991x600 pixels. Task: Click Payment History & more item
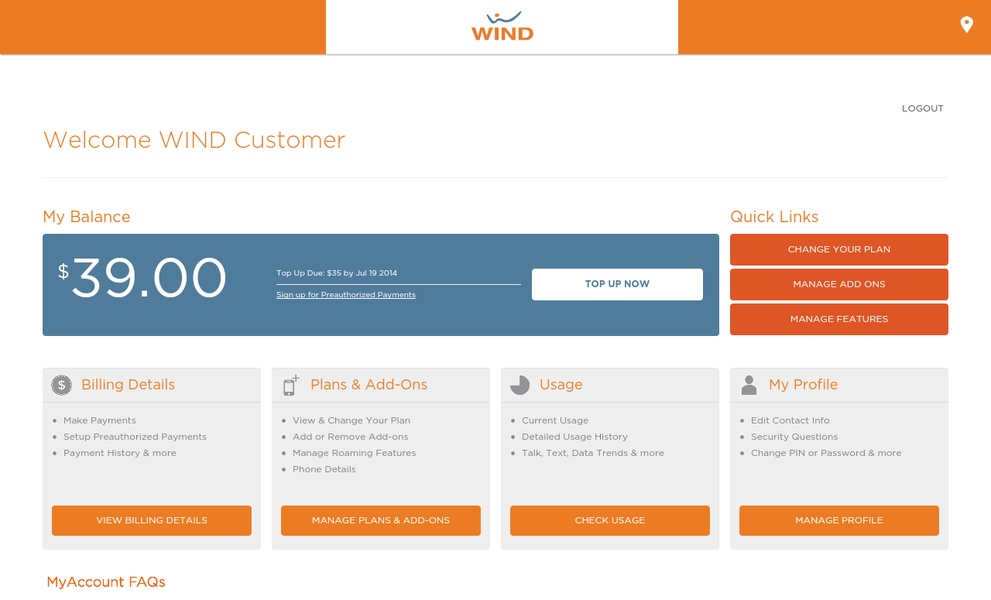(x=119, y=453)
